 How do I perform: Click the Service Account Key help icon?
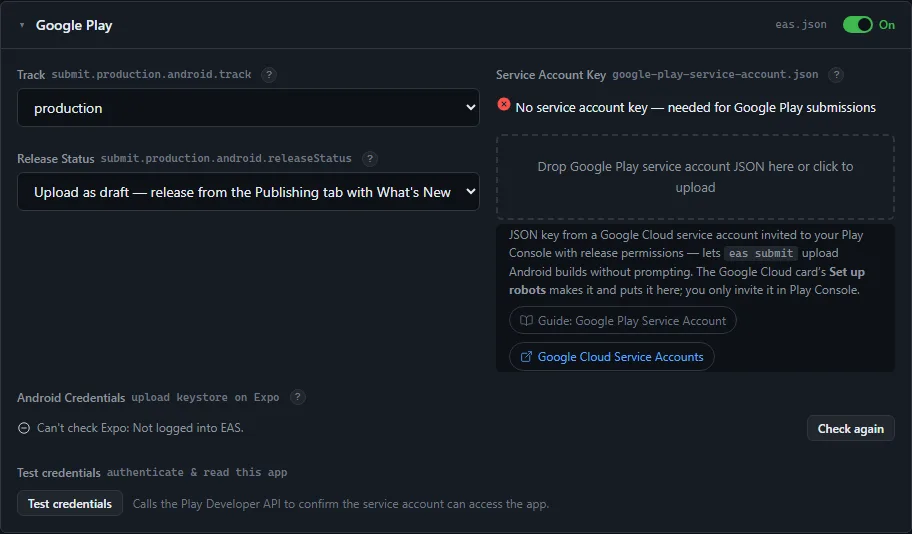coord(836,74)
